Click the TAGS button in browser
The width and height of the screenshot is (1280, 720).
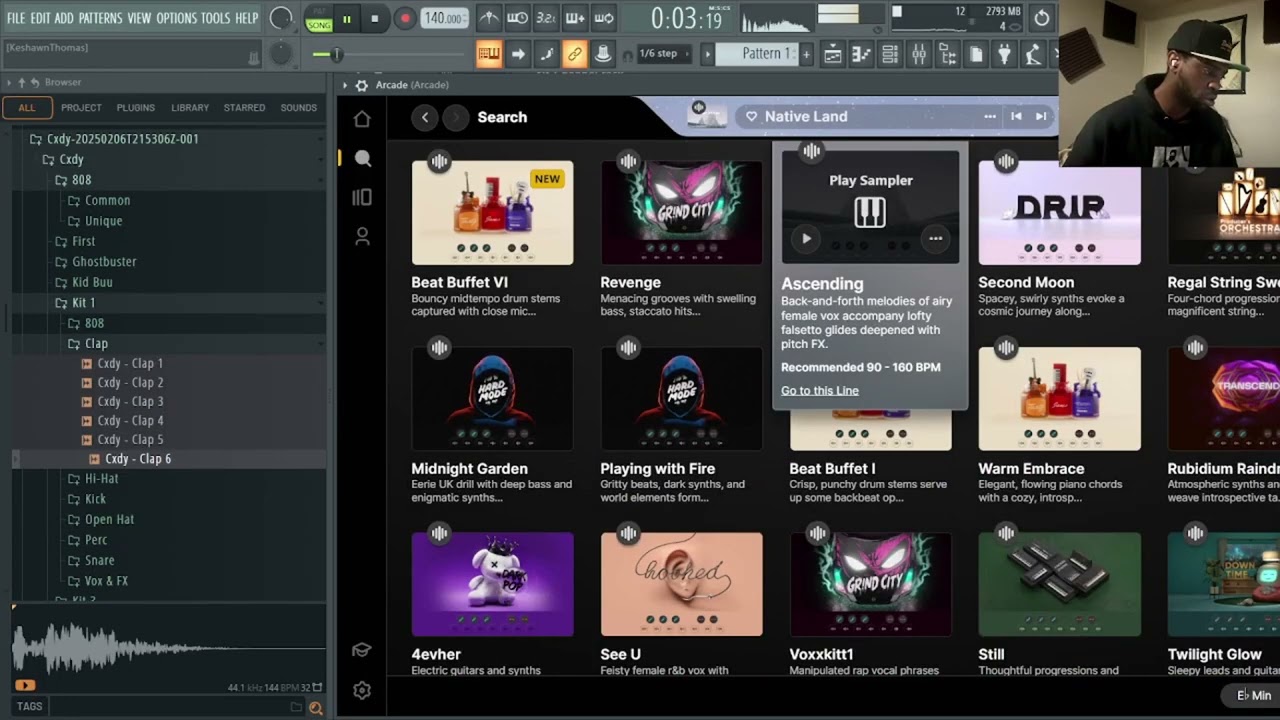click(29, 706)
